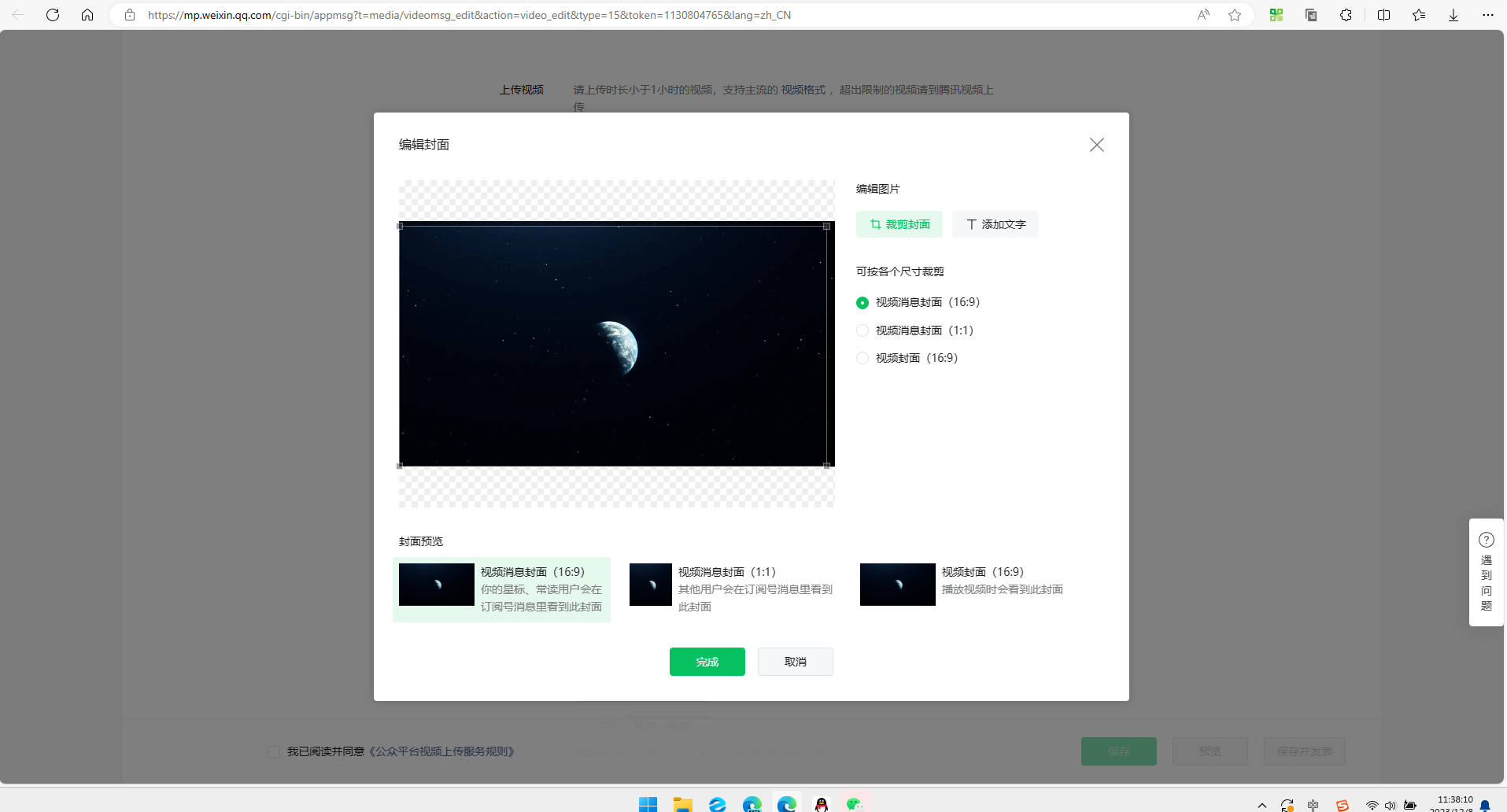Click browser back arrow
Screen dimensions: 1507x812
[18, 15]
